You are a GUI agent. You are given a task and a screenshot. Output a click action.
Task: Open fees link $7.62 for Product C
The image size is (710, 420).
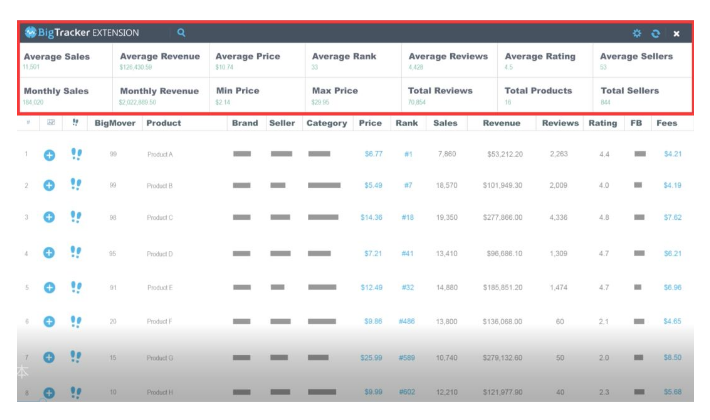coord(672,218)
